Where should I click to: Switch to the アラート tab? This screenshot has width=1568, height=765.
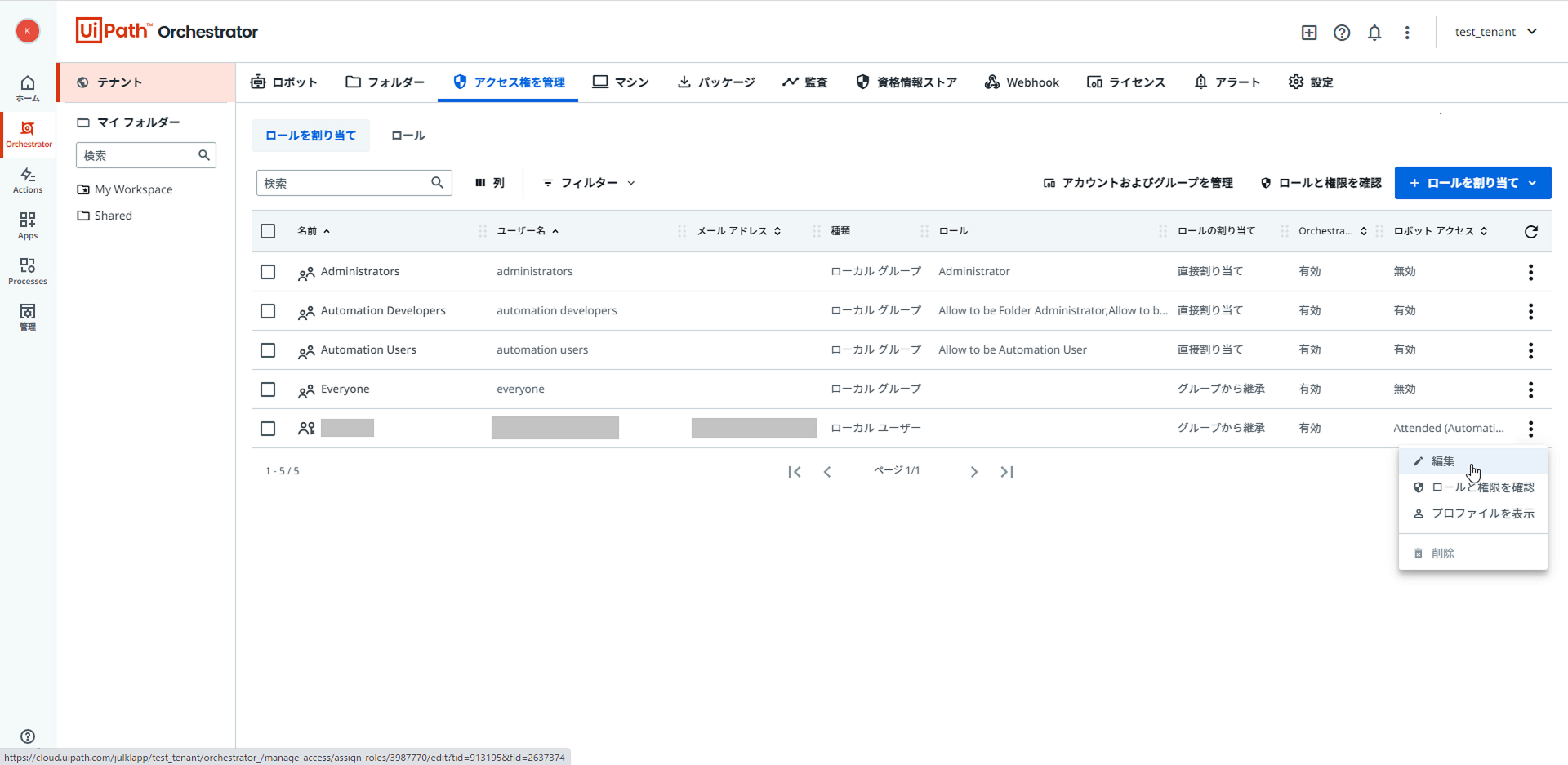click(1227, 82)
